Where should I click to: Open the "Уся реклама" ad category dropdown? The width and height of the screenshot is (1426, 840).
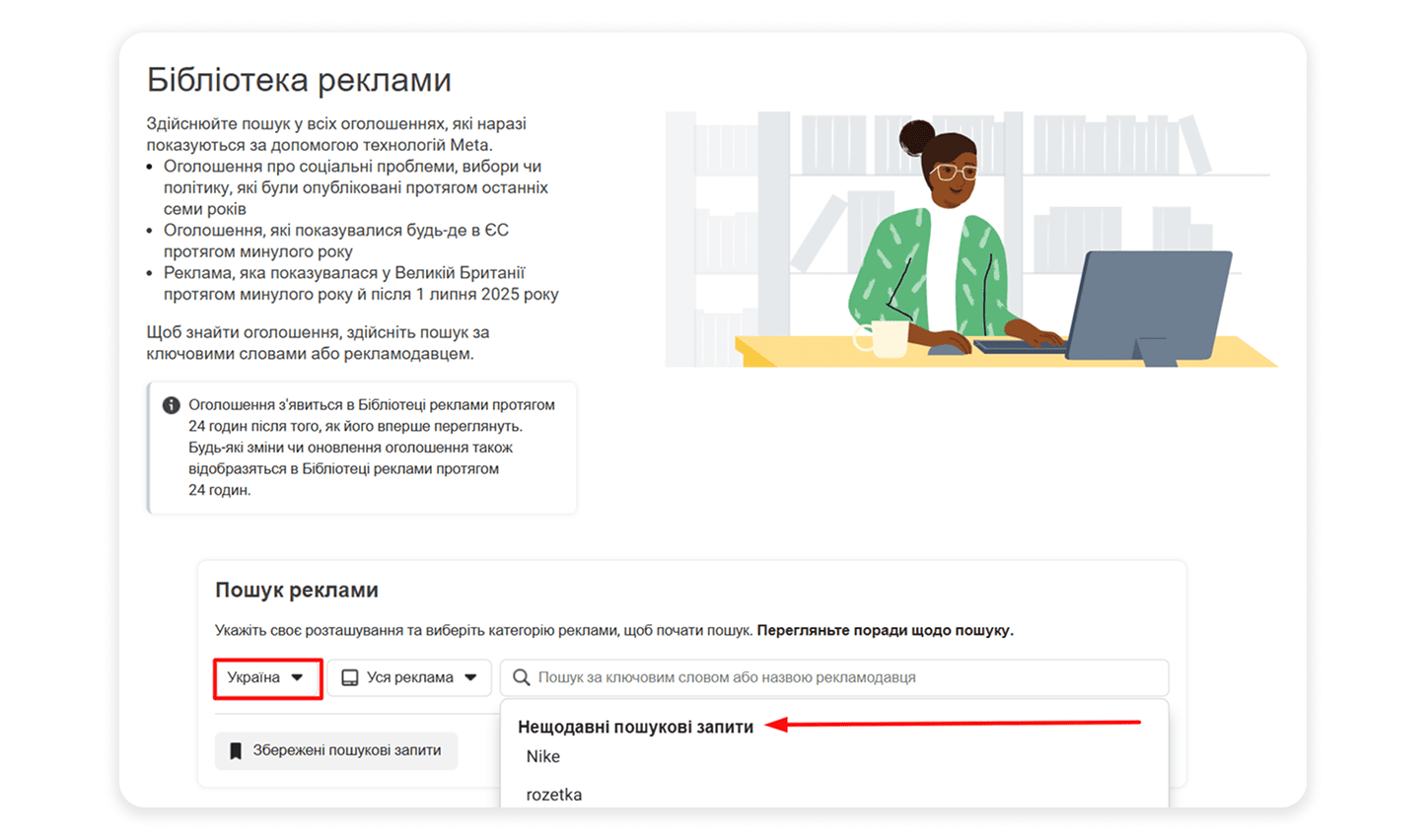(x=409, y=677)
